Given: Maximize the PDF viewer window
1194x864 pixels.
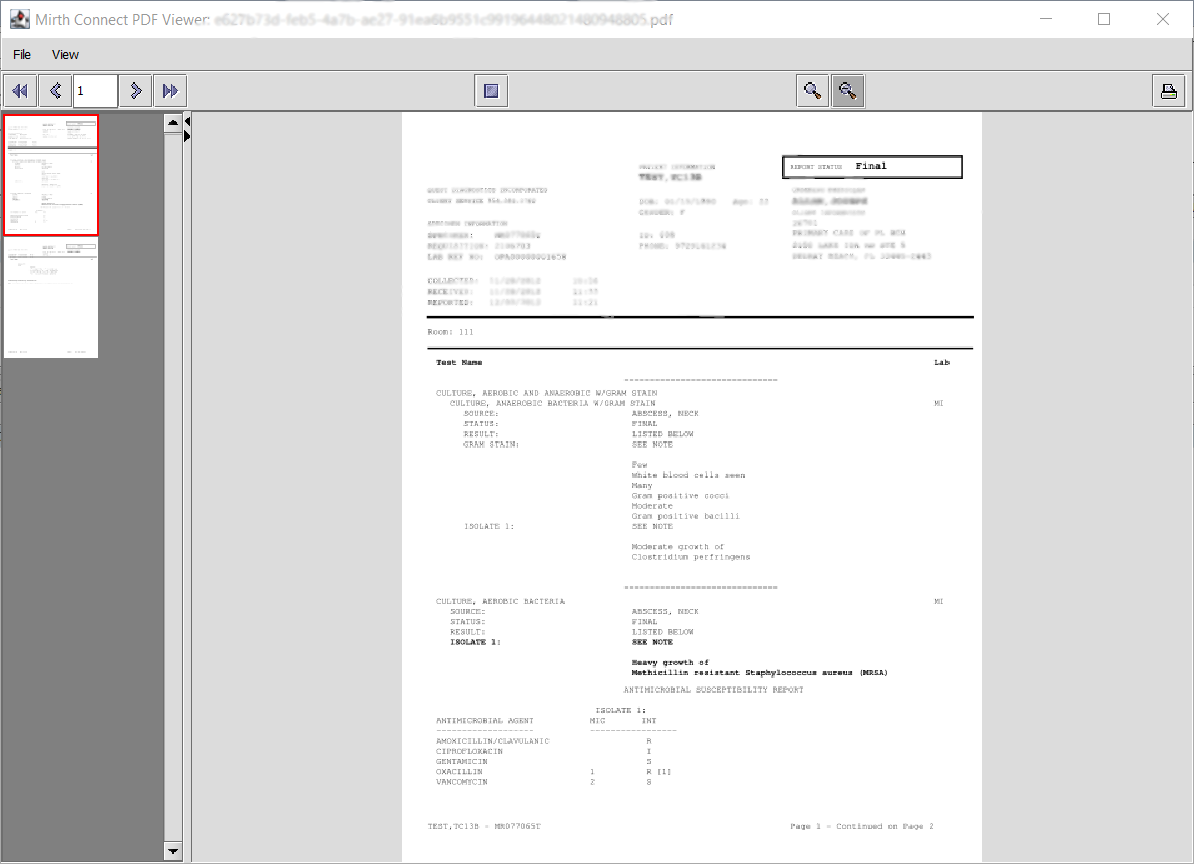Looking at the screenshot, I should coord(1104,19).
